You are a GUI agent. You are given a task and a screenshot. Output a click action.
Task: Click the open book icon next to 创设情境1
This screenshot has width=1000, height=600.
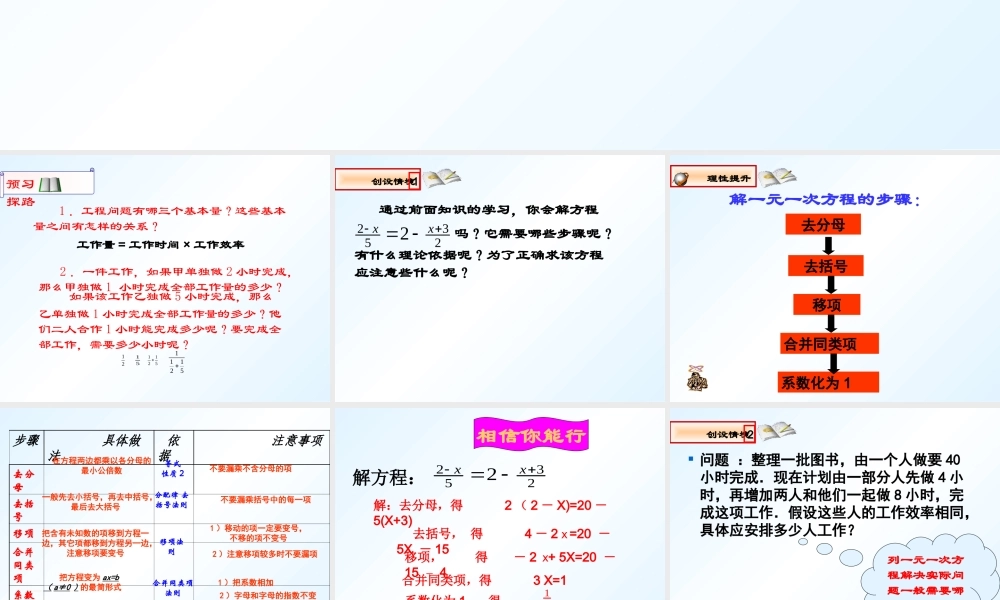[x=443, y=178]
